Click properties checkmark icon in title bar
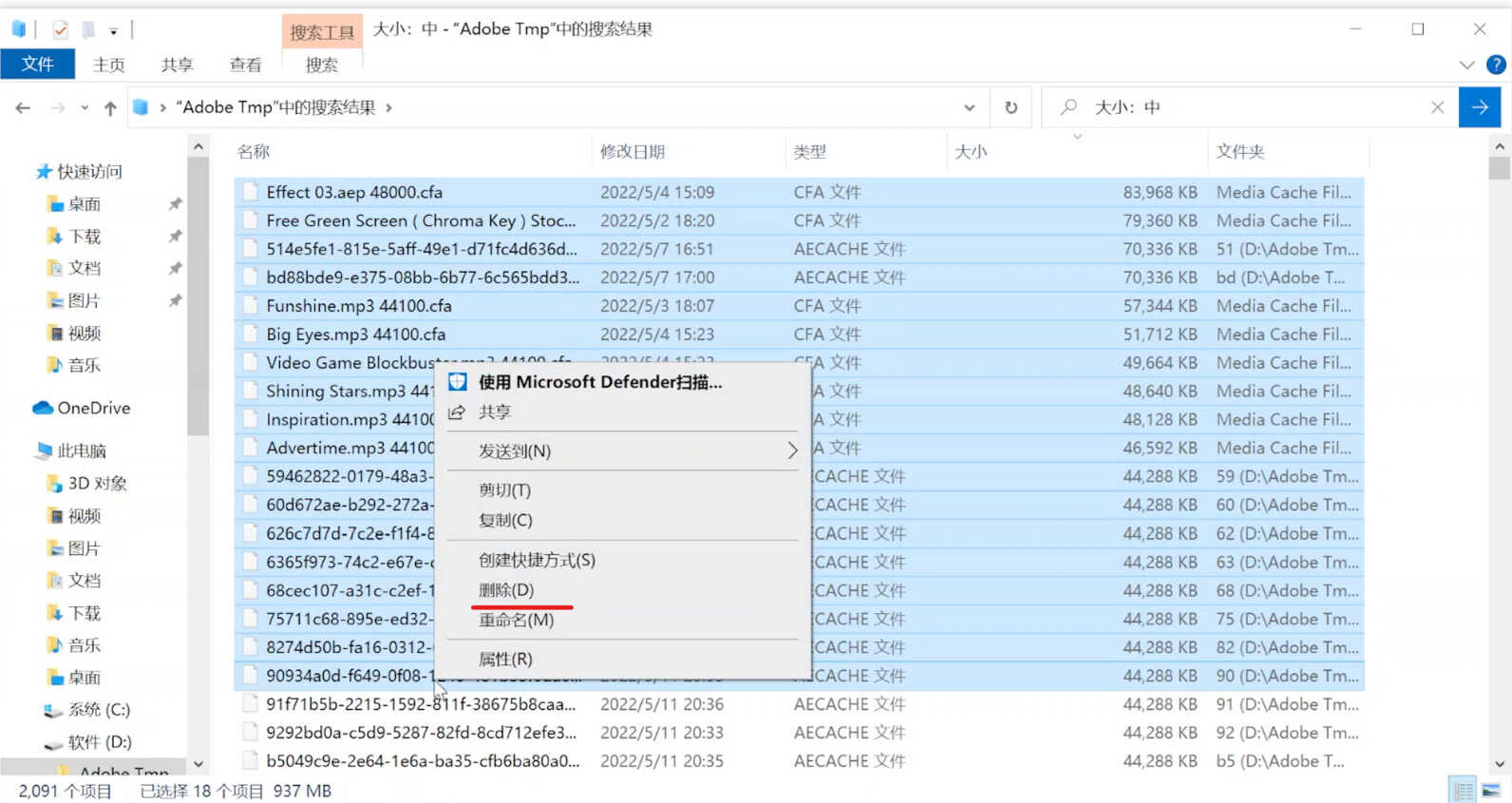Screen dimensions: 1512x803 [x=61, y=29]
